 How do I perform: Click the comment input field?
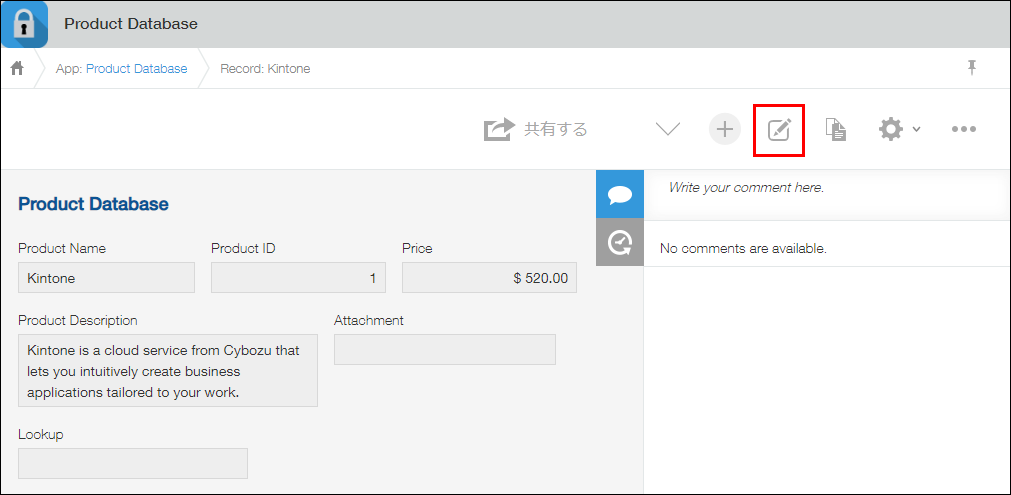tap(826, 188)
